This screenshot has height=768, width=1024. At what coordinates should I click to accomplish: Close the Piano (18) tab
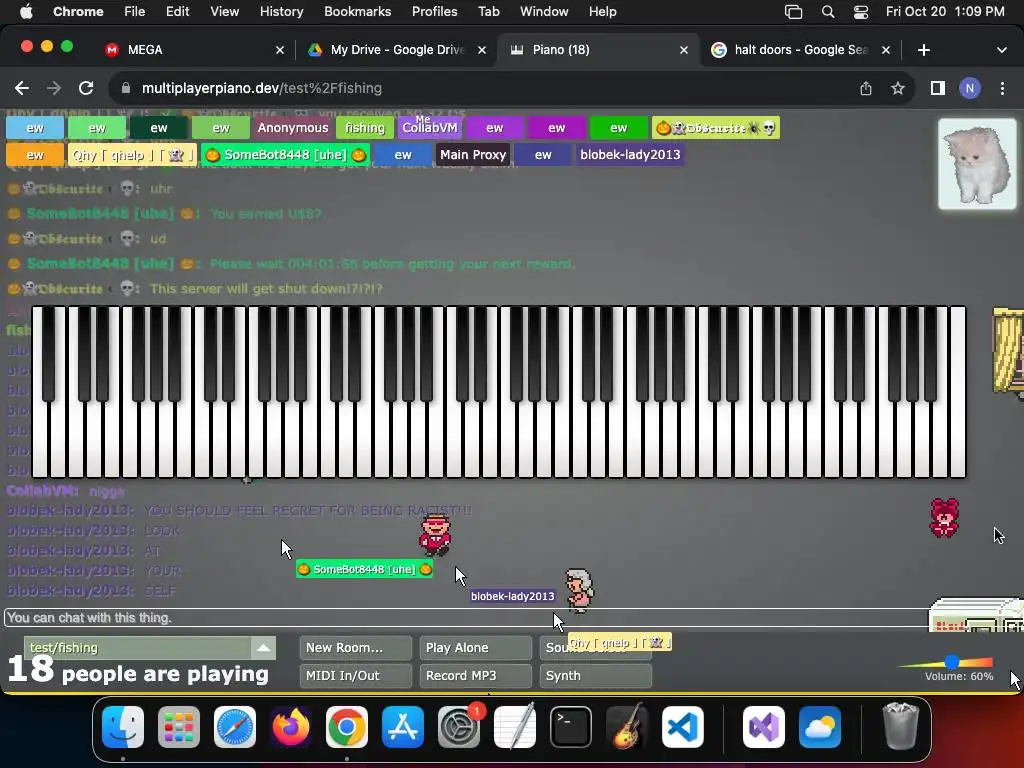(x=684, y=50)
